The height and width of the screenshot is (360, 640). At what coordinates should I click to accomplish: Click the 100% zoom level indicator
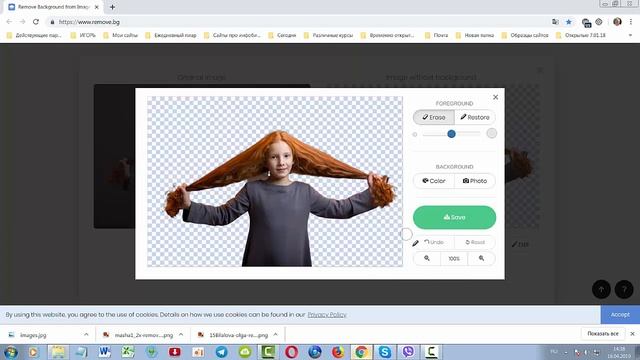(454, 258)
